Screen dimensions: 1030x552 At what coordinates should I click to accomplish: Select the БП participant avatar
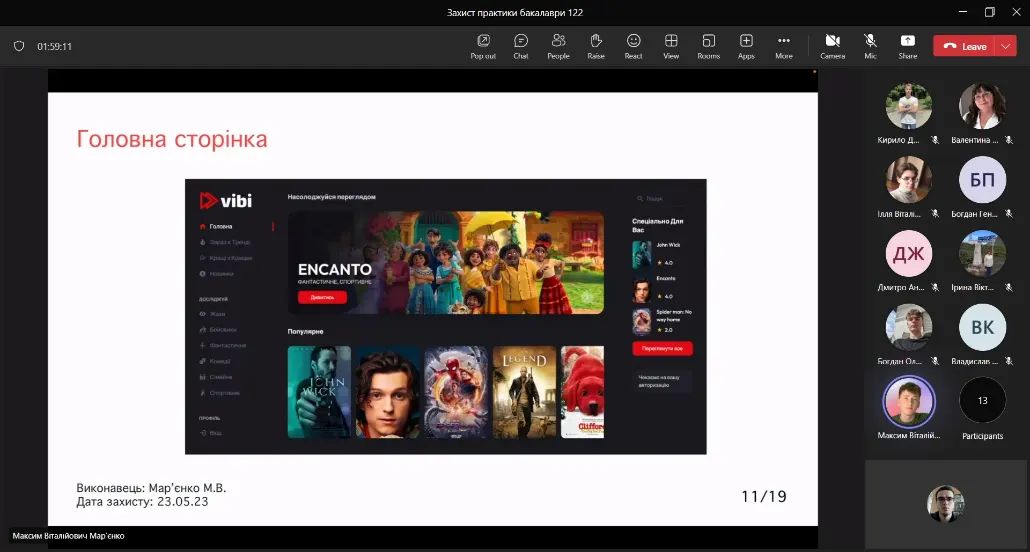[x=982, y=179]
